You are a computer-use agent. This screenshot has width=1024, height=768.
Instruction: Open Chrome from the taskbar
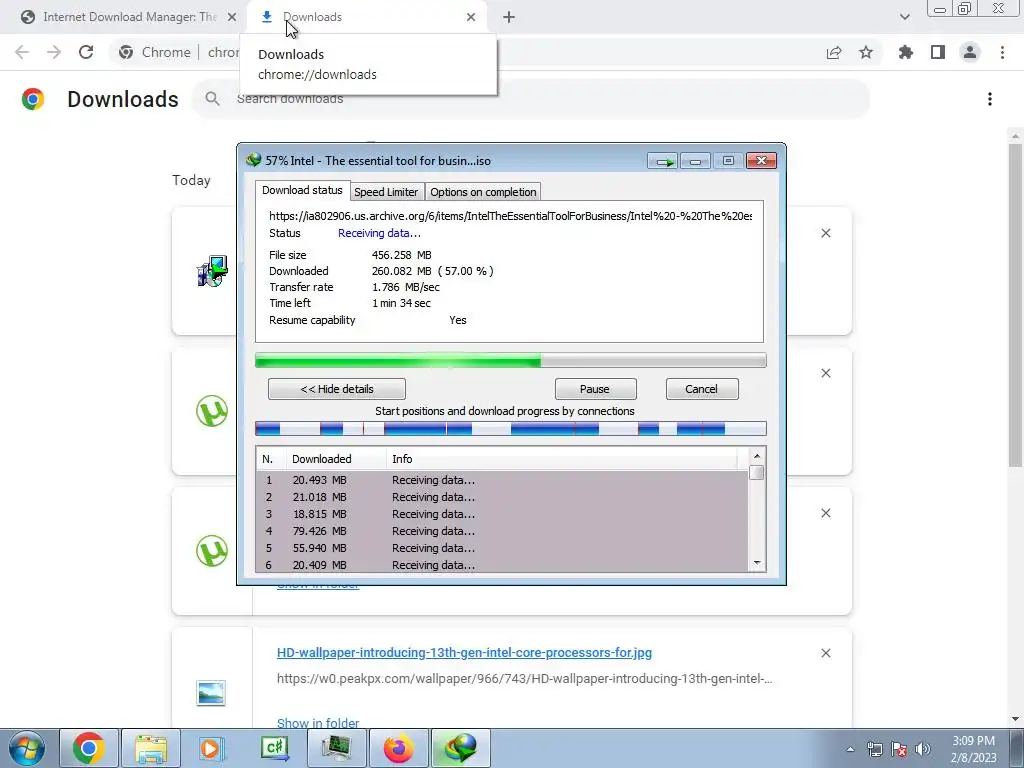click(89, 748)
